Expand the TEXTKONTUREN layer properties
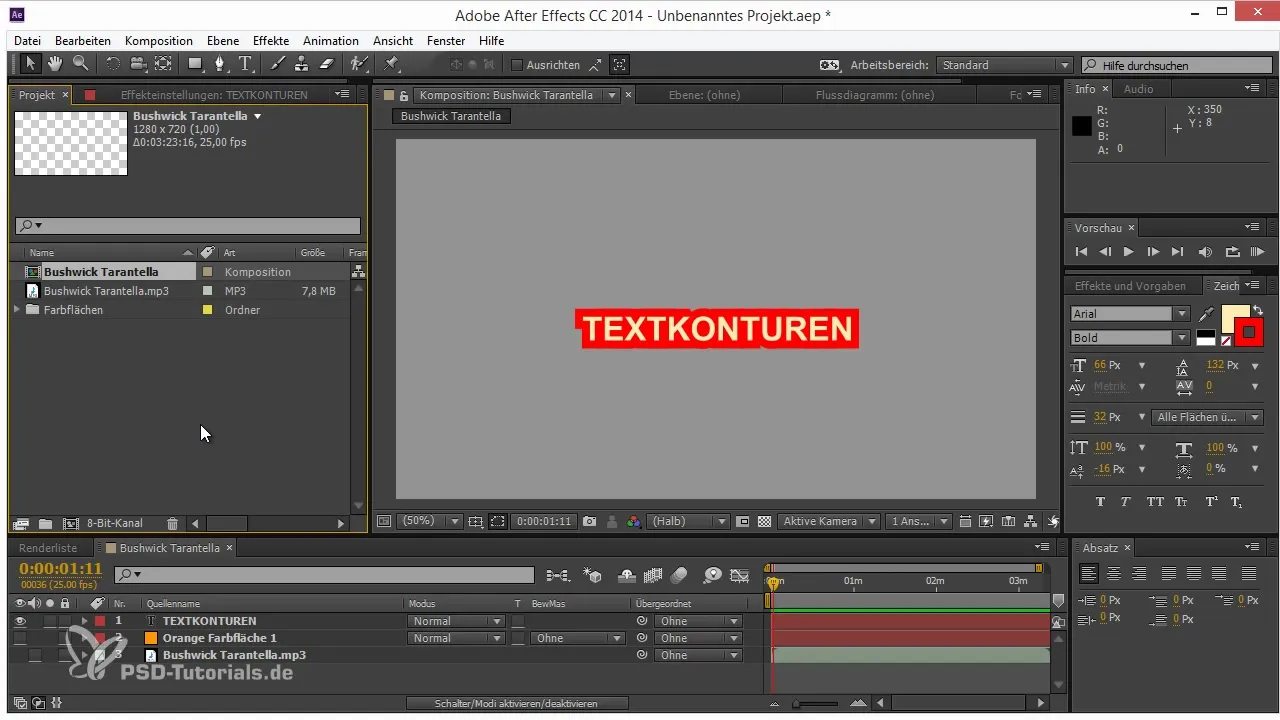The width and height of the screenshot is (1280, 720). coord(85,621)
